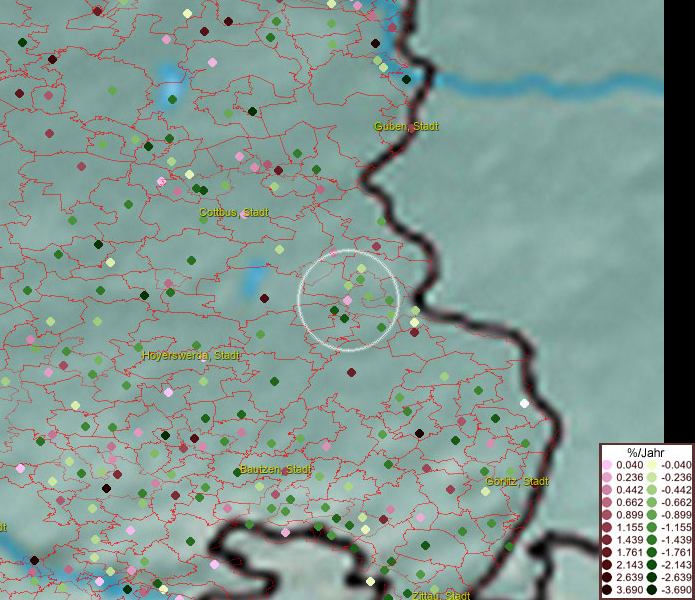Image resolution: width=695 pixels, height=600 pixels.
Task: Click the pink diamond marker inside the white circle
Action: click(x=347, y=300)
